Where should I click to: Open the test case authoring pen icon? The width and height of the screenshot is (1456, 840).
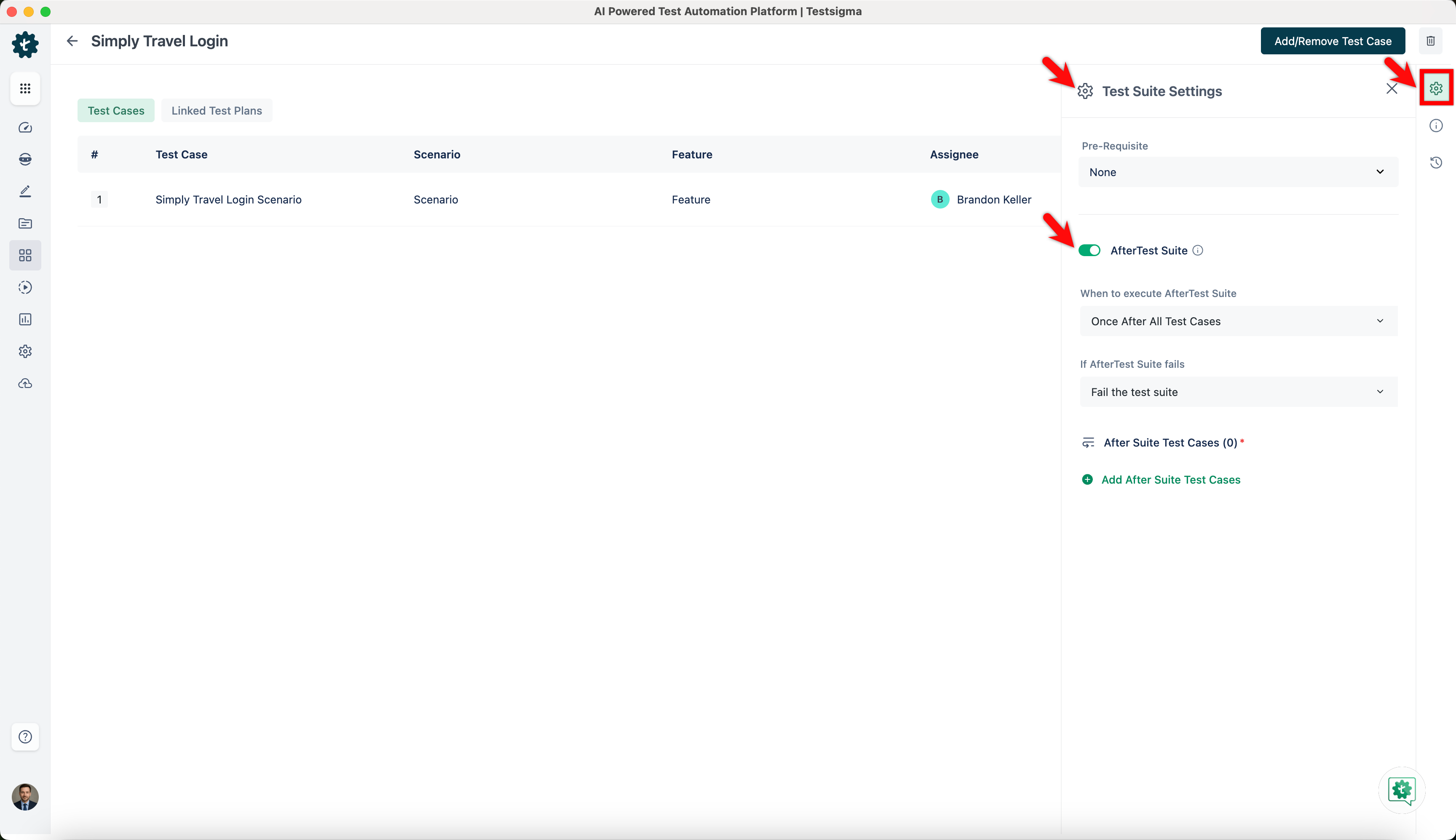tap(25, 191)
